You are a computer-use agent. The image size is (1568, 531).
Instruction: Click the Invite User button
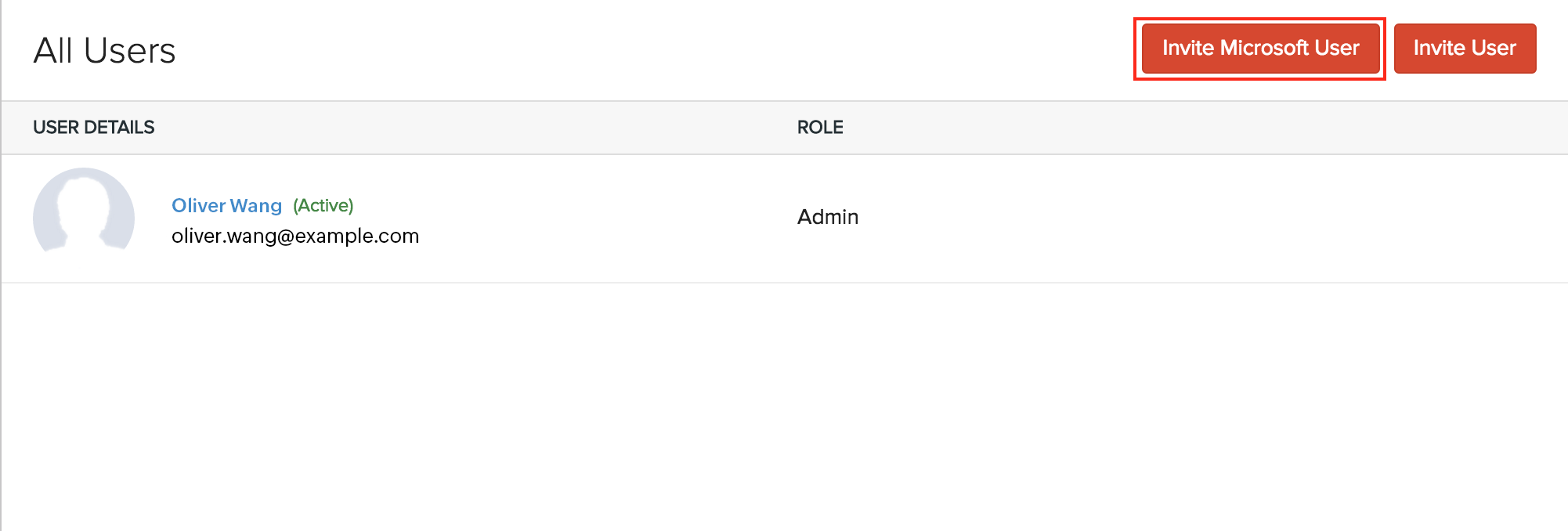pos(1465,49)
